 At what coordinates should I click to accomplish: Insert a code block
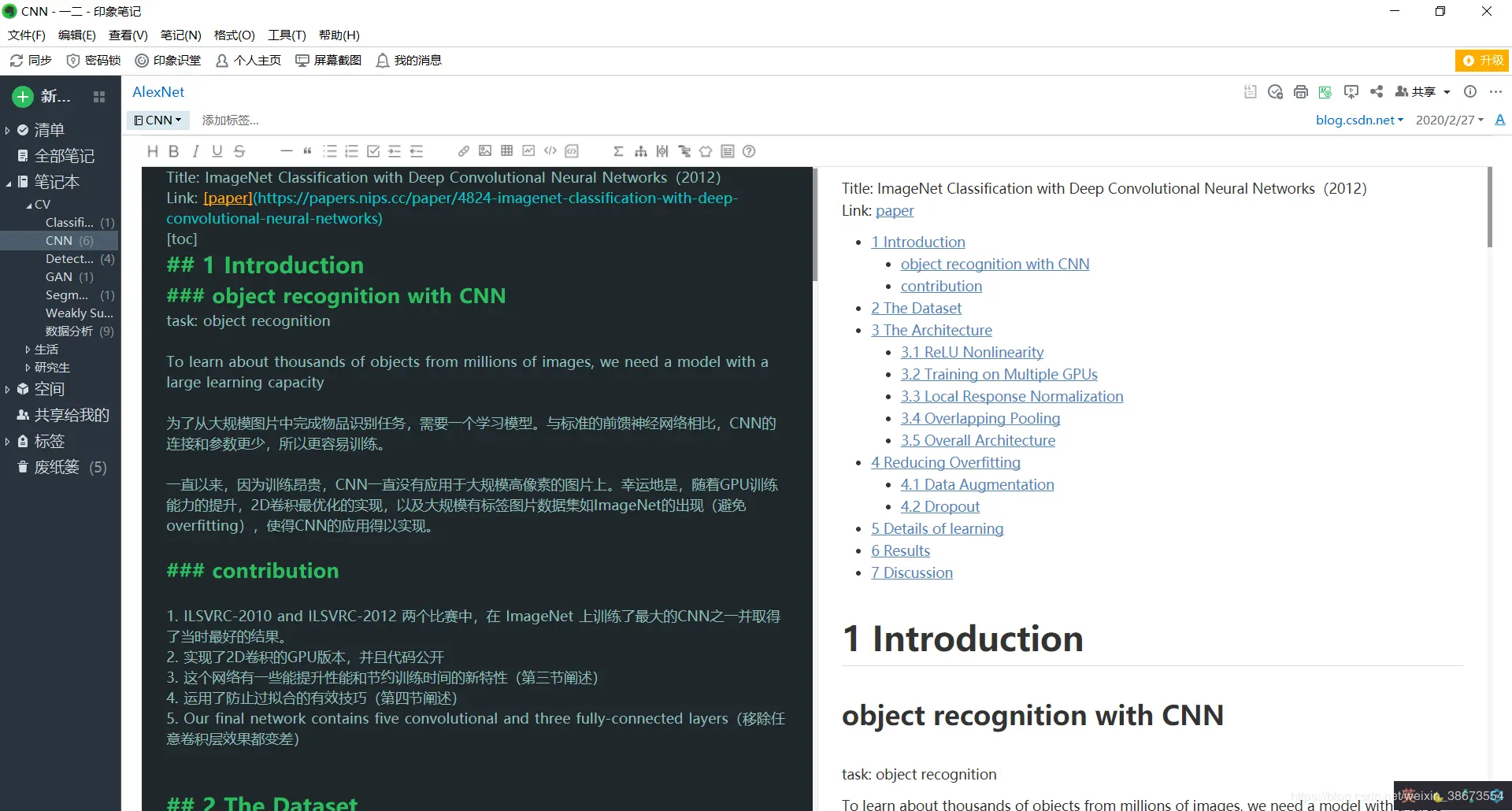[x=572, y=151]
